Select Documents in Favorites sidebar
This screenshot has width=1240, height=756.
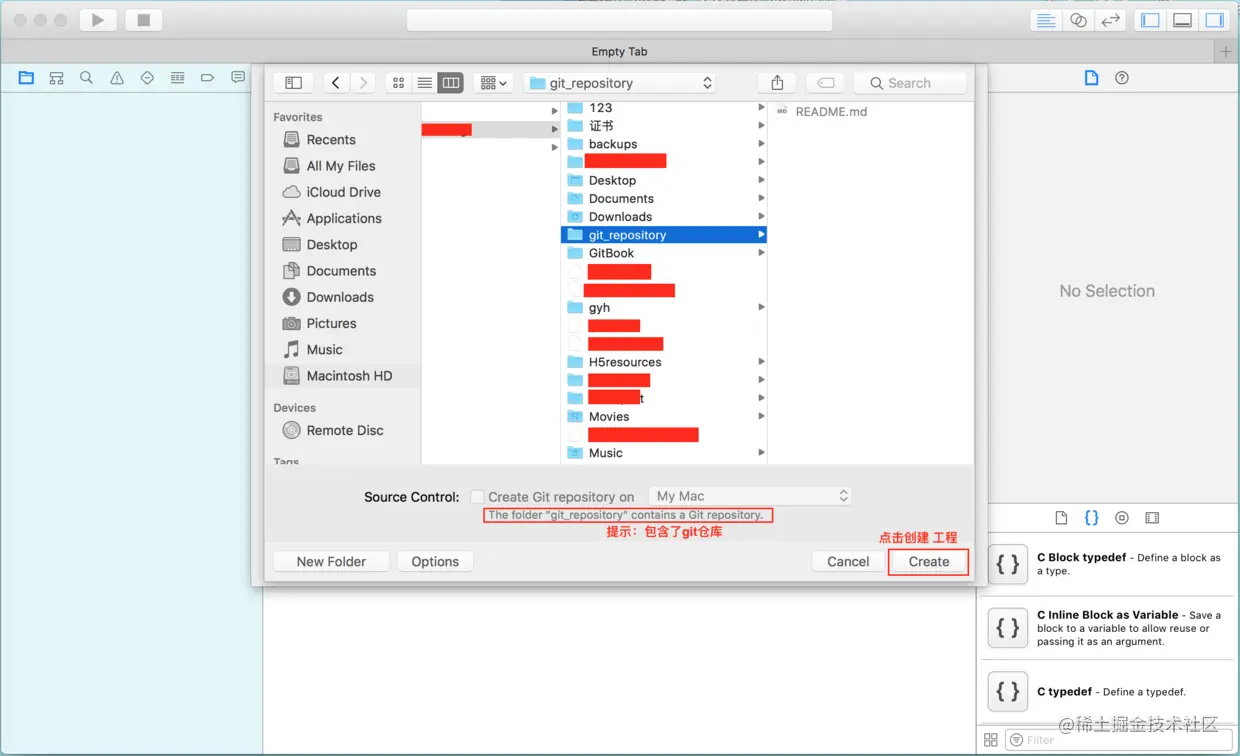click(x=341, y=271)
